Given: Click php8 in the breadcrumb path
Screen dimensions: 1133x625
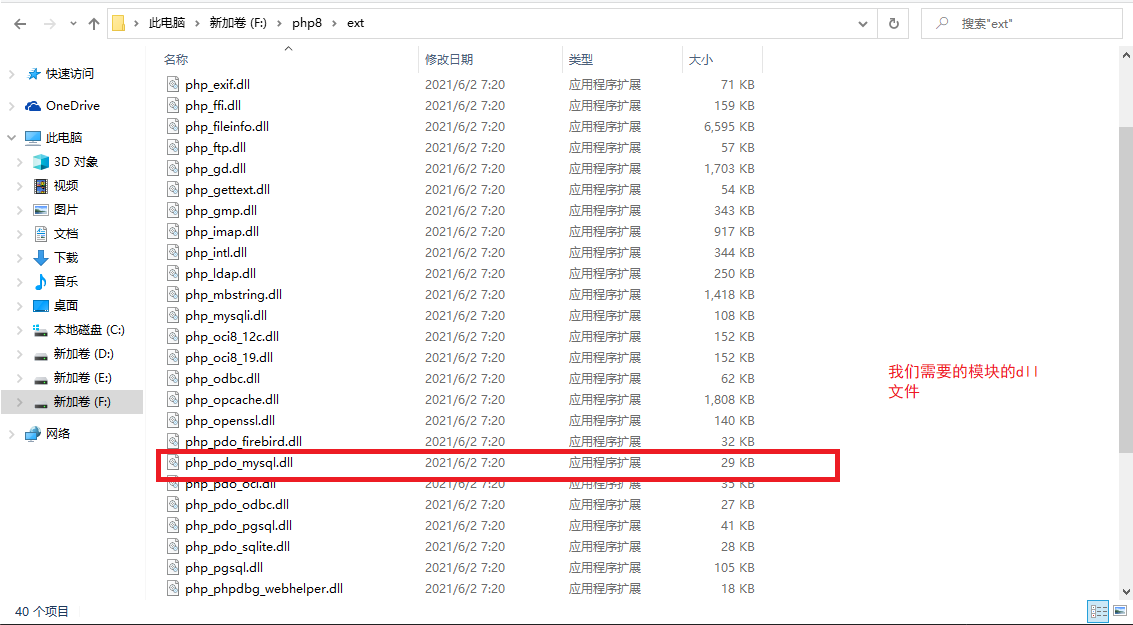Looking at the screenshot, I should coord(307,24).
